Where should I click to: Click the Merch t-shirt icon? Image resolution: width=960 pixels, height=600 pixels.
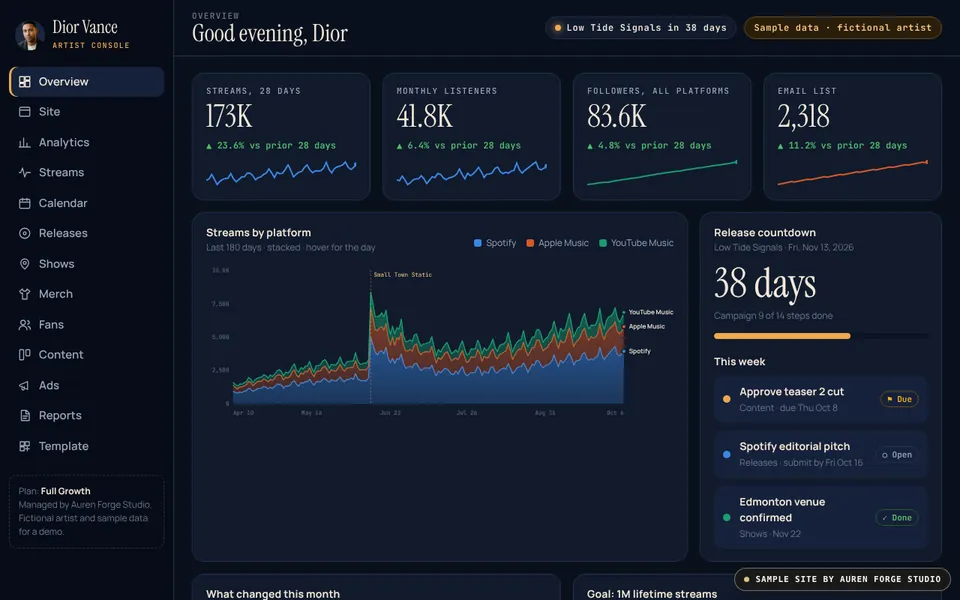coord(24,294)
